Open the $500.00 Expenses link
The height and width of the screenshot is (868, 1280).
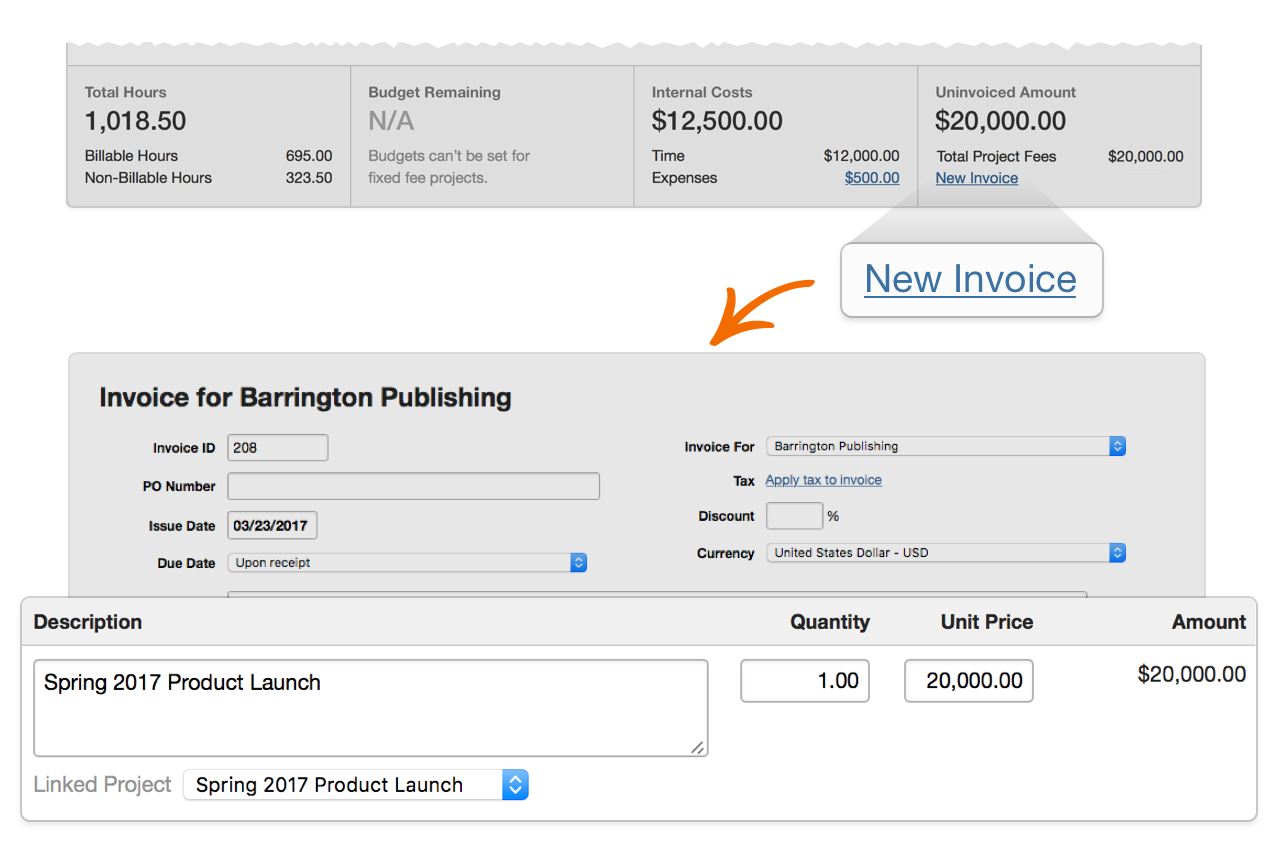coord(871,178)
